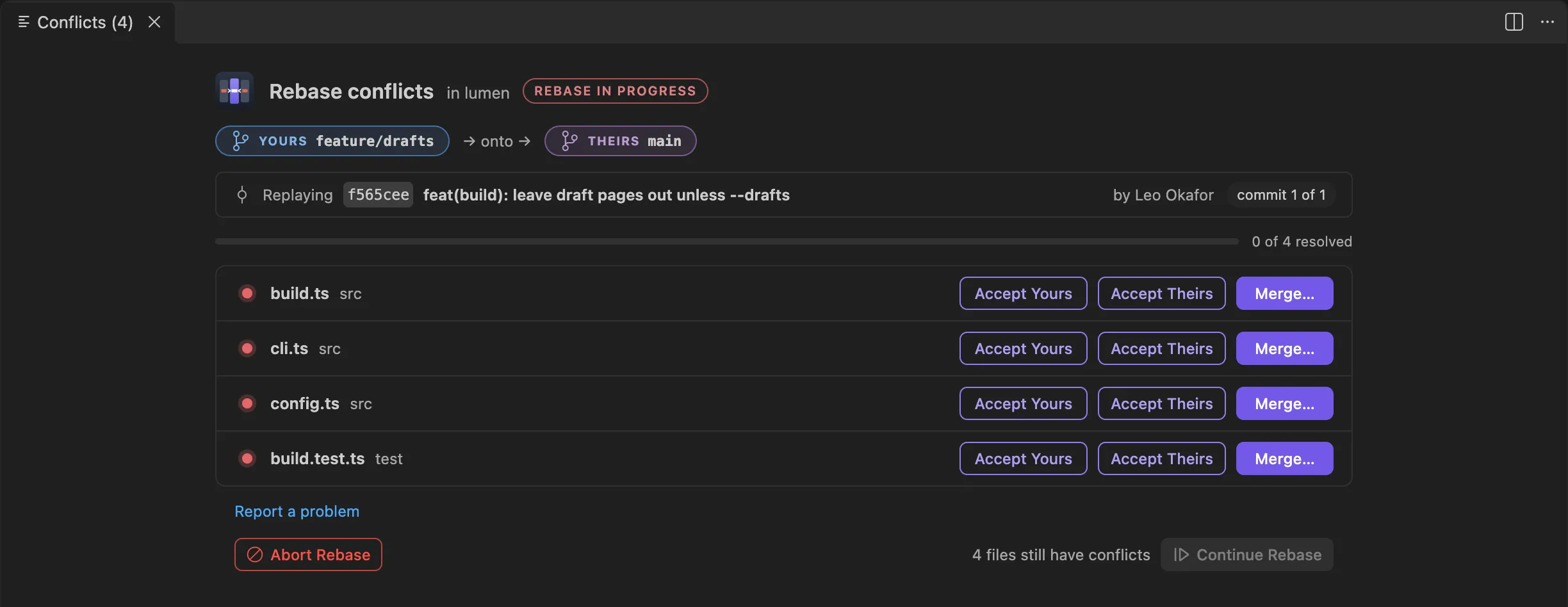Image resolution: width=1568 pixels, height=607 pixels.
Task: Click the 4 files still have conflicts text
Action: click(1061, 554)
